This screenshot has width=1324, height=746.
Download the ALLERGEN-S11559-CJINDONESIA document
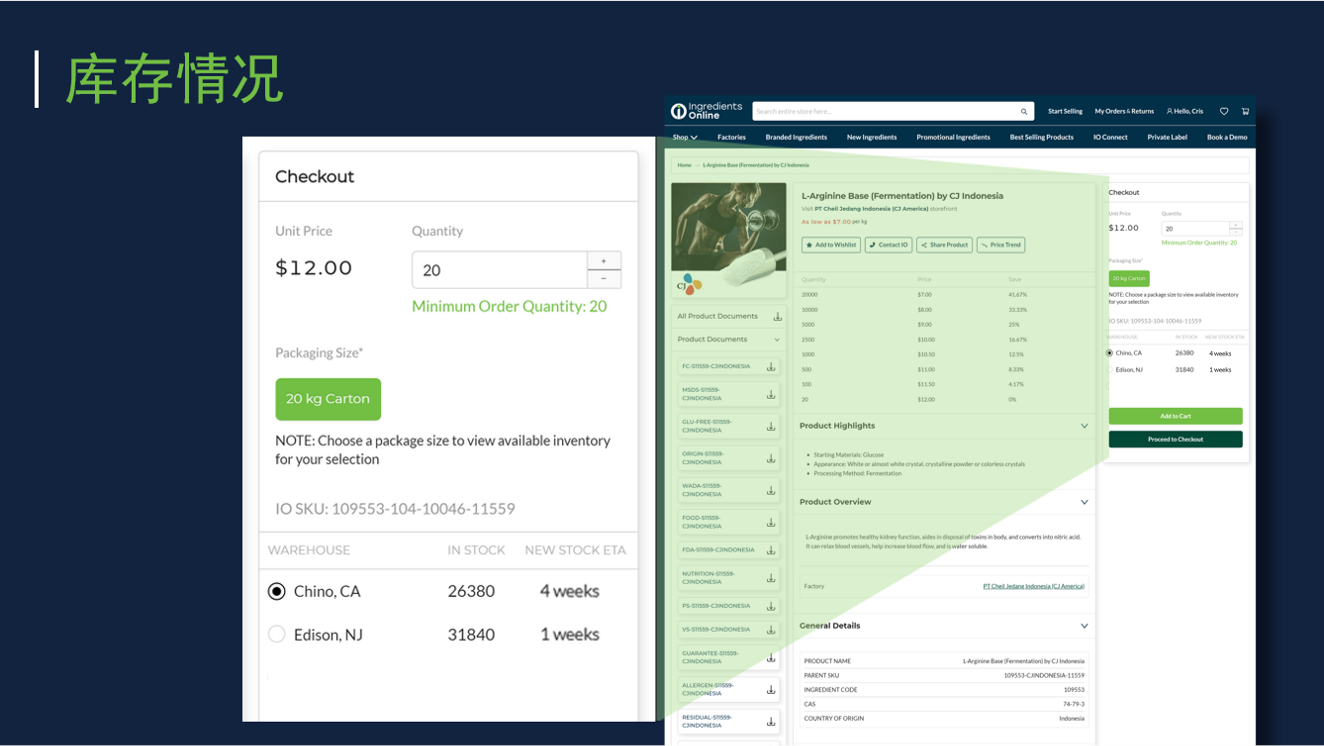771,690
